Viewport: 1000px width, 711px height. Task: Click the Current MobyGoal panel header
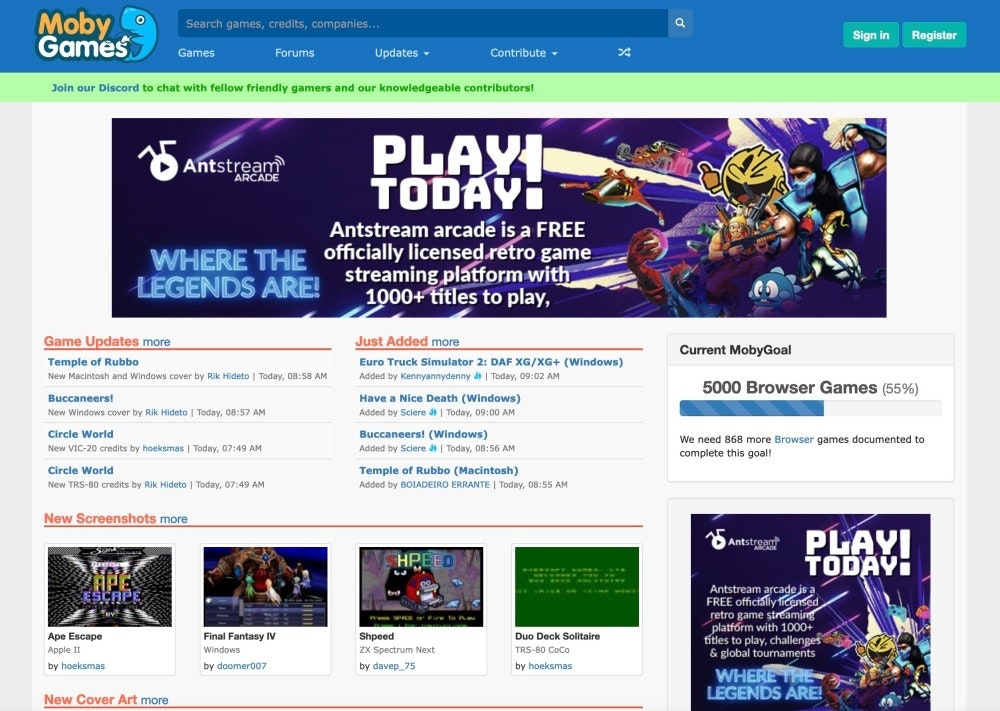810,349
